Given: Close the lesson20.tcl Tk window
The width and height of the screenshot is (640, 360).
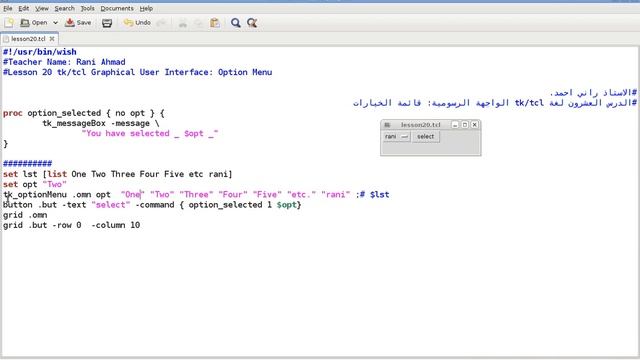Looking at the screenshot, I should coord(475,125).
